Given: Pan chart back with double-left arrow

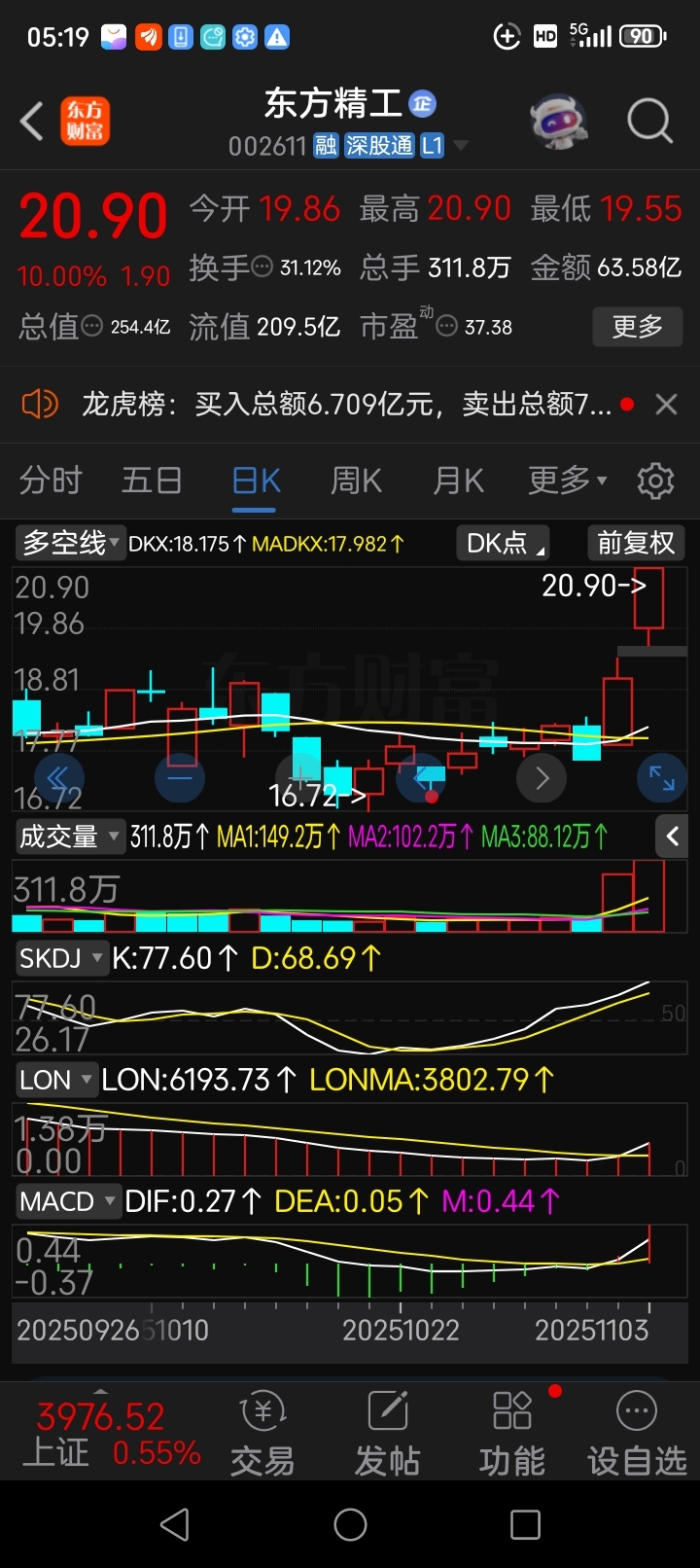Looking at the screenshot, I should click(59, 777).
